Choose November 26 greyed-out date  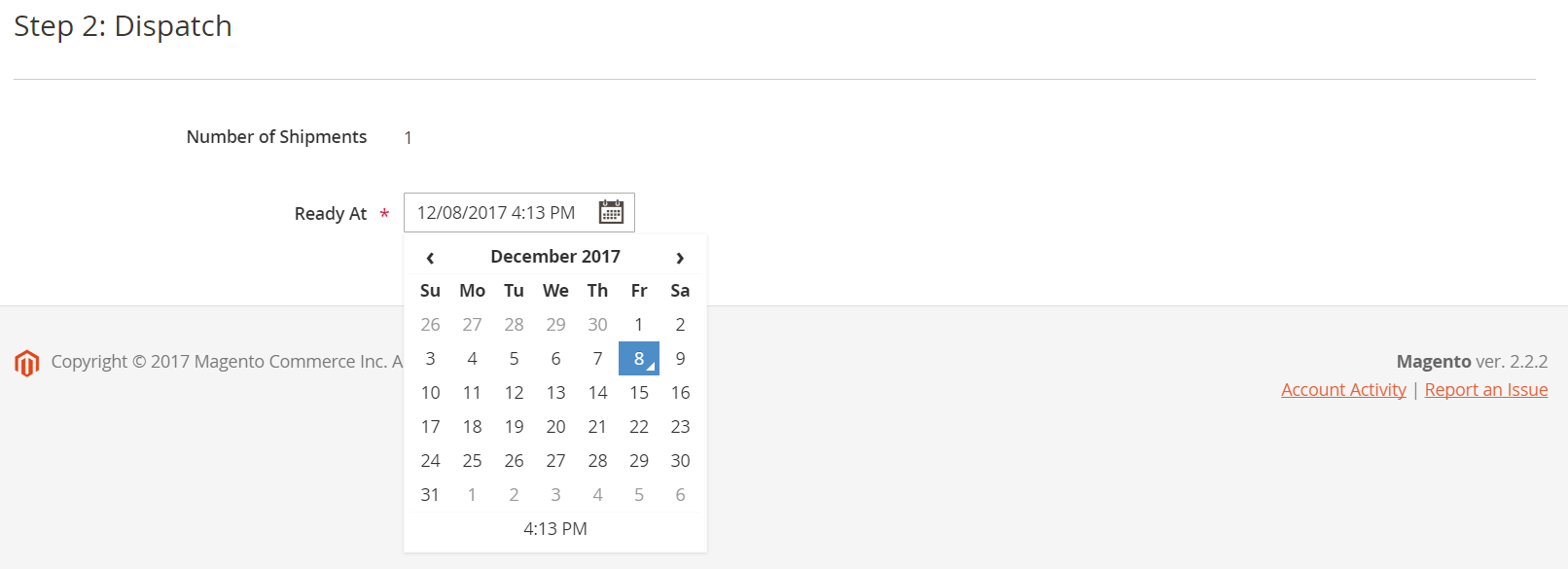[x=430, y=325]
